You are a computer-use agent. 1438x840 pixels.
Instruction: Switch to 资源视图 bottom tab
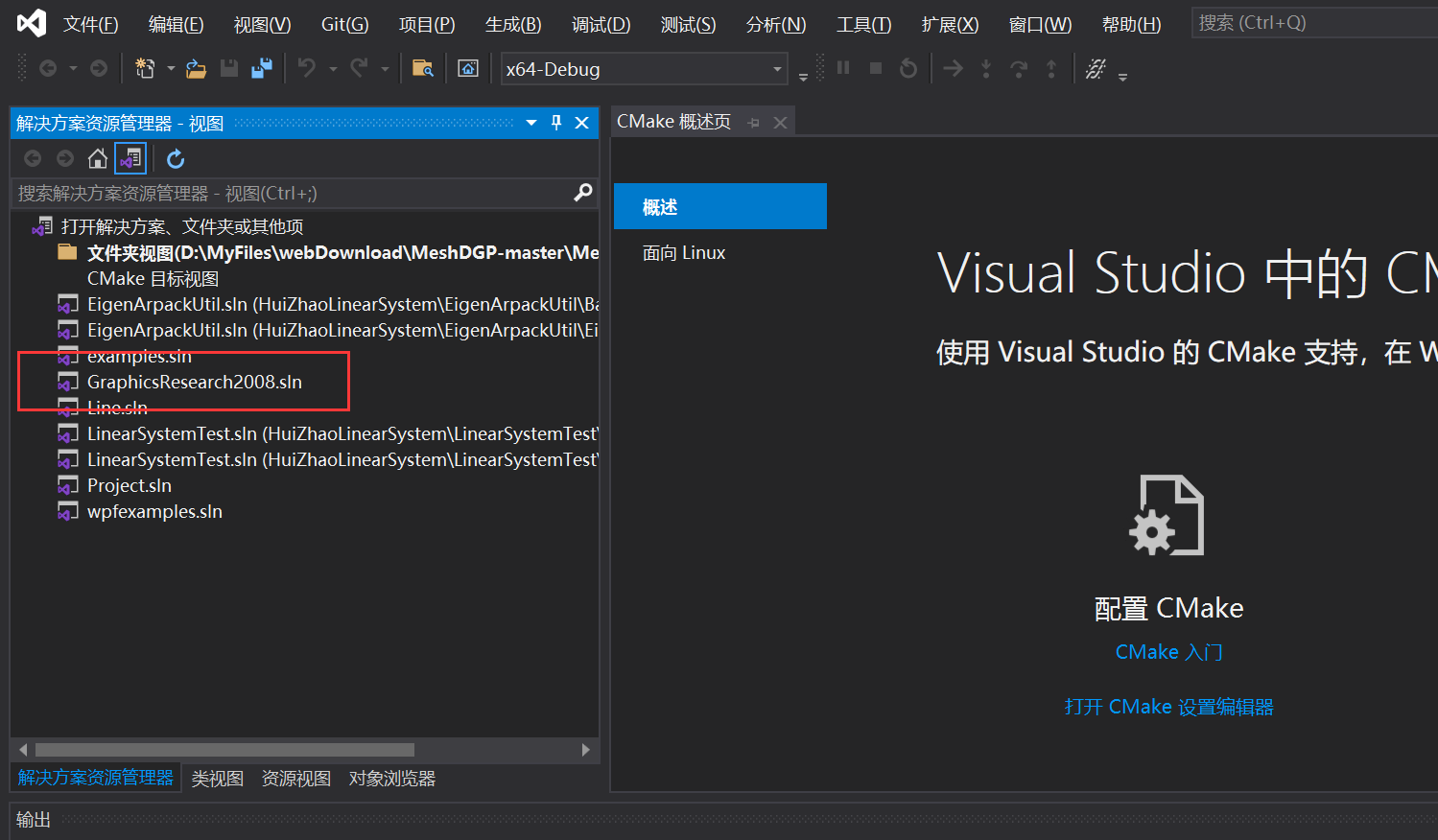tap(295, 779)
